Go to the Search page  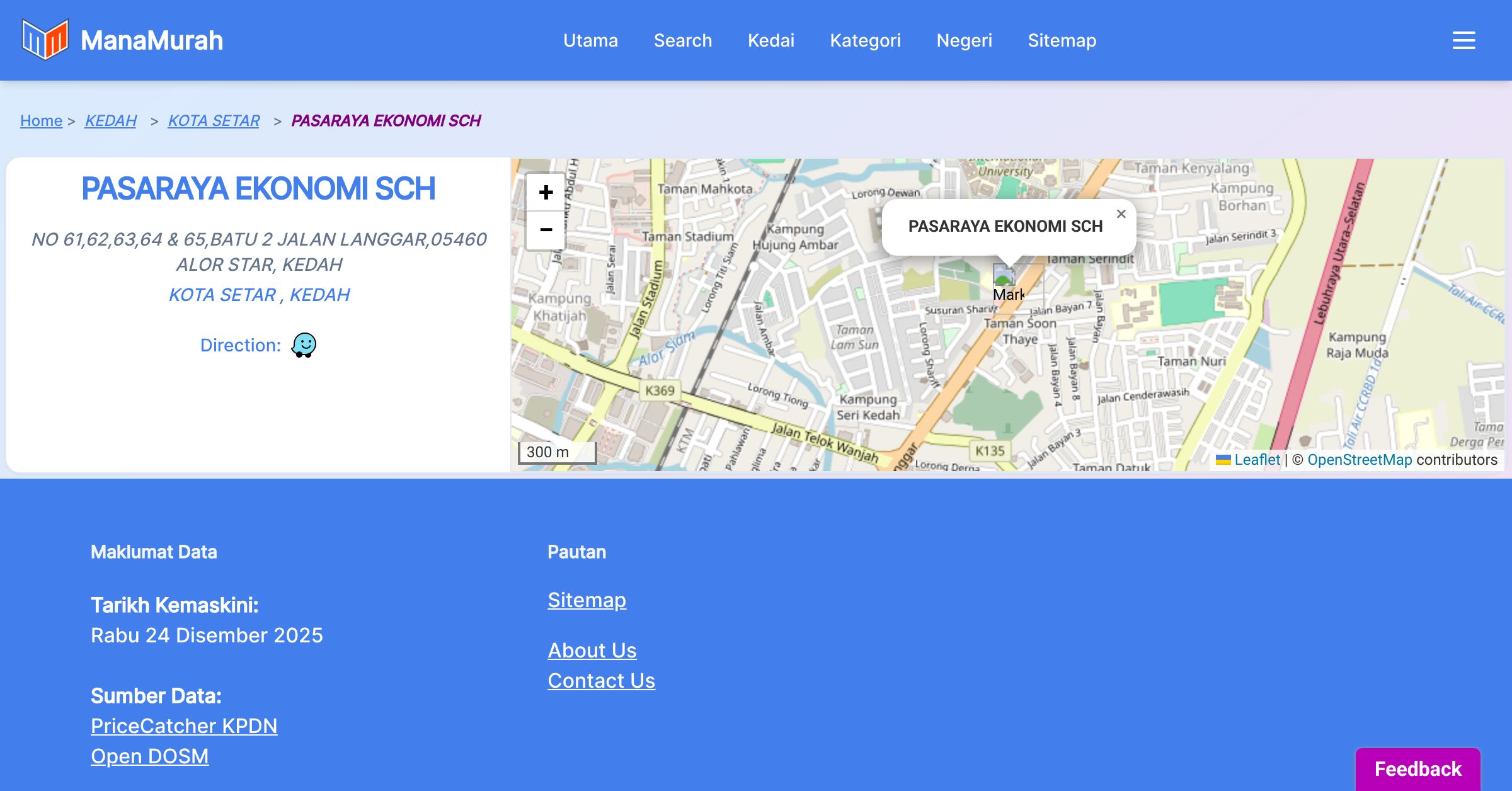[682, 40]
